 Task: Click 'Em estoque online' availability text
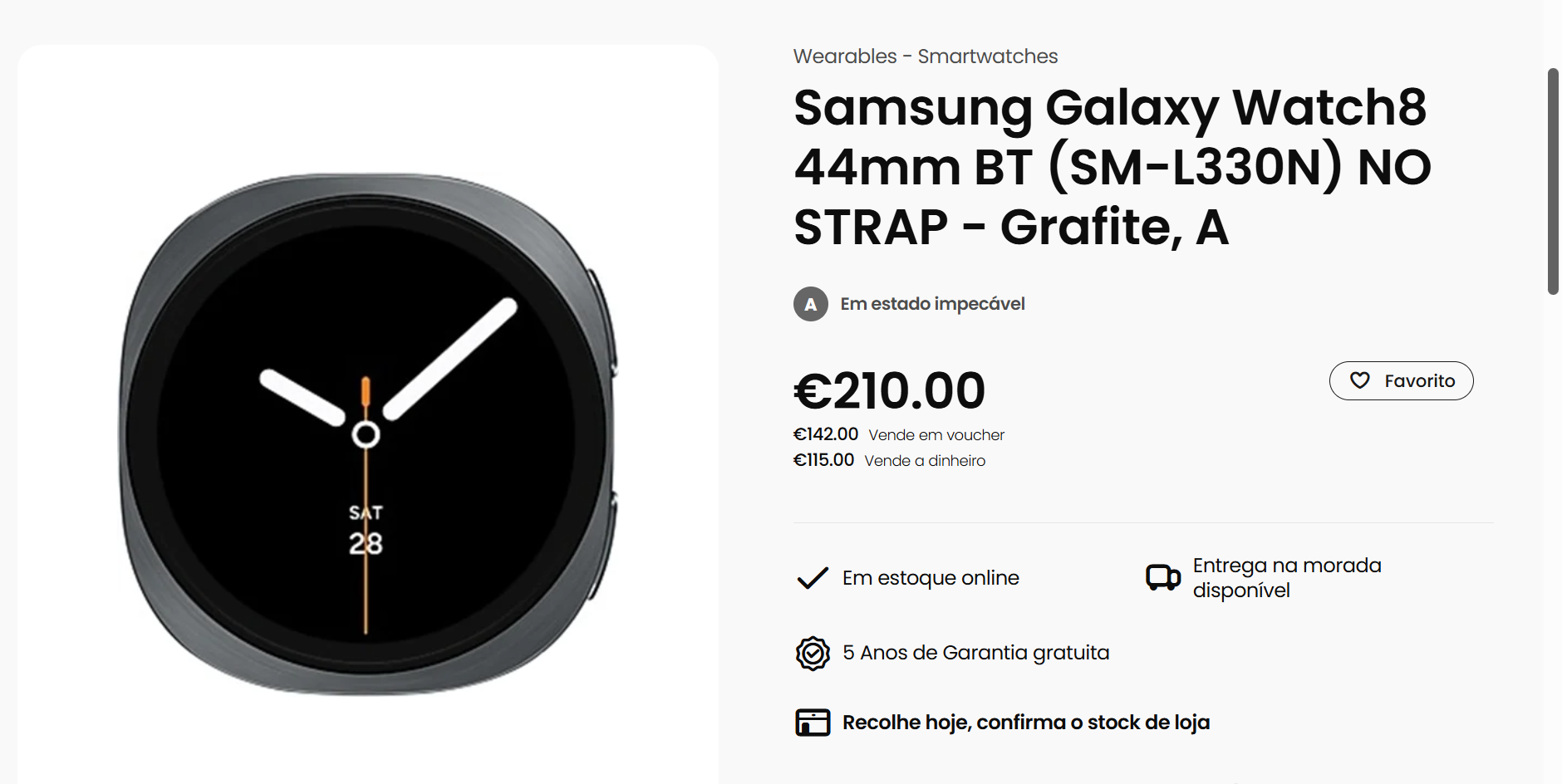pos(931,578)
